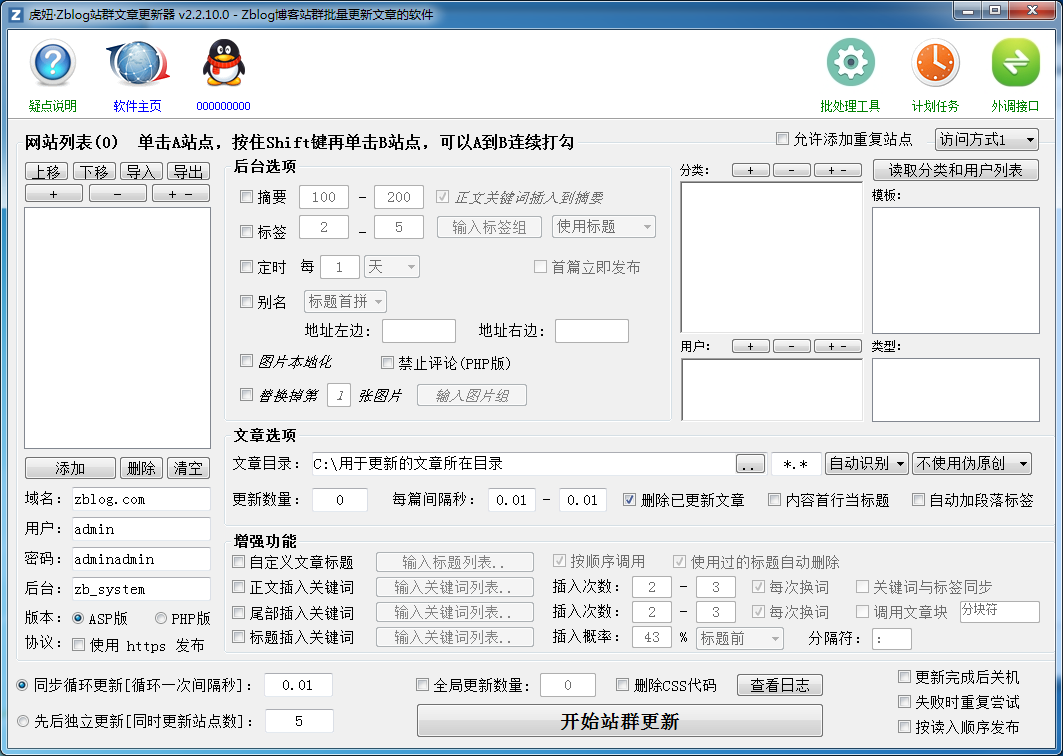The width and height of the screenshot is (1063, 756).
Task: Check 内容首行当标题 checkbox
Action: point(774,500)
